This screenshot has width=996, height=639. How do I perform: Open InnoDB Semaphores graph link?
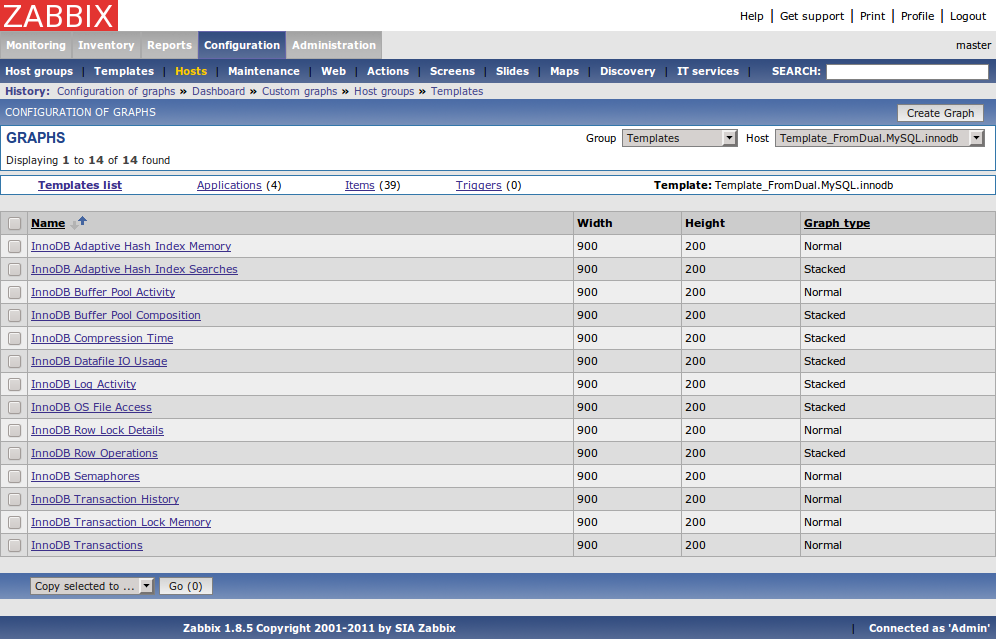coord(86,476)
